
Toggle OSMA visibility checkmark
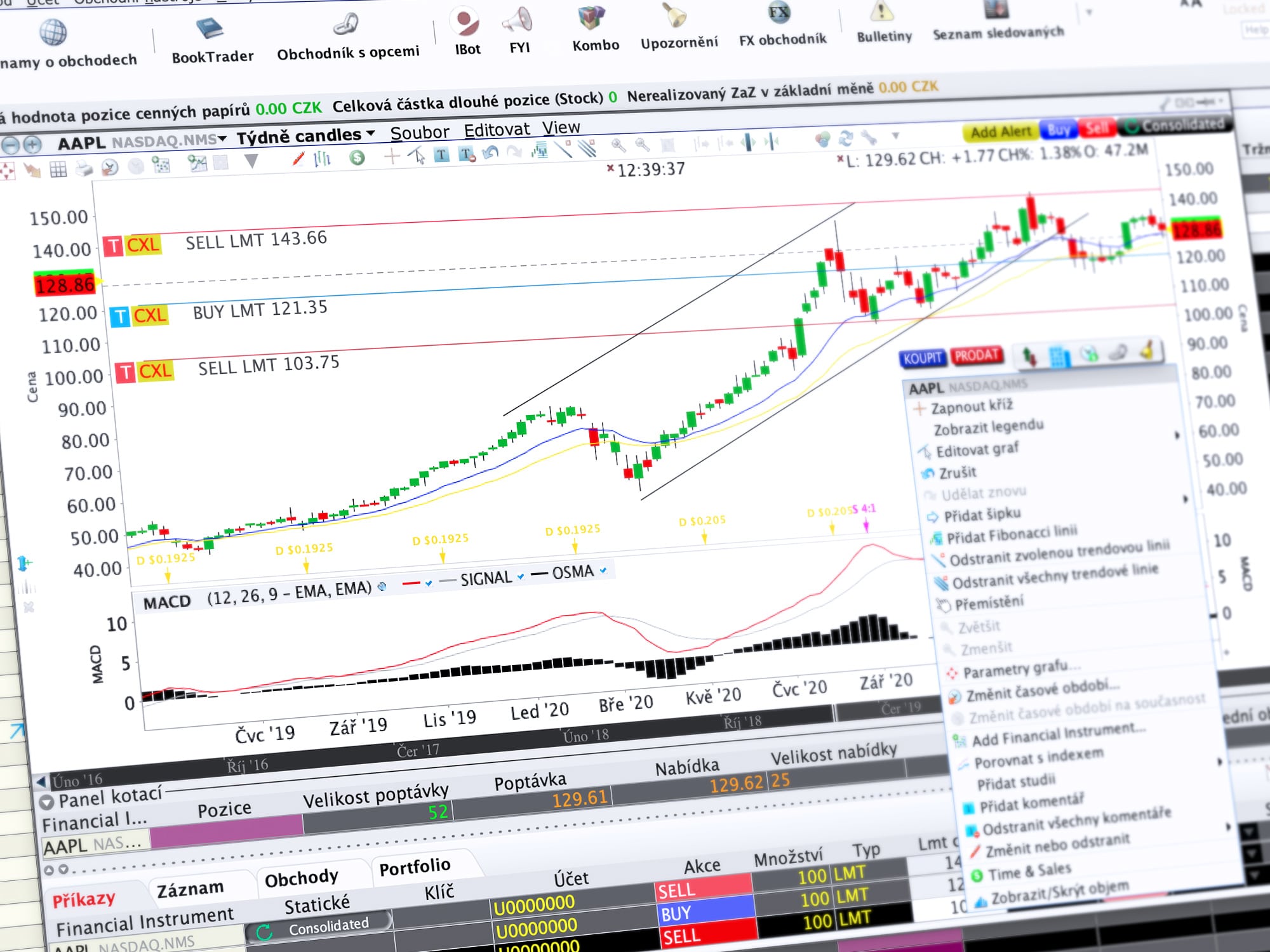point(603,571)
